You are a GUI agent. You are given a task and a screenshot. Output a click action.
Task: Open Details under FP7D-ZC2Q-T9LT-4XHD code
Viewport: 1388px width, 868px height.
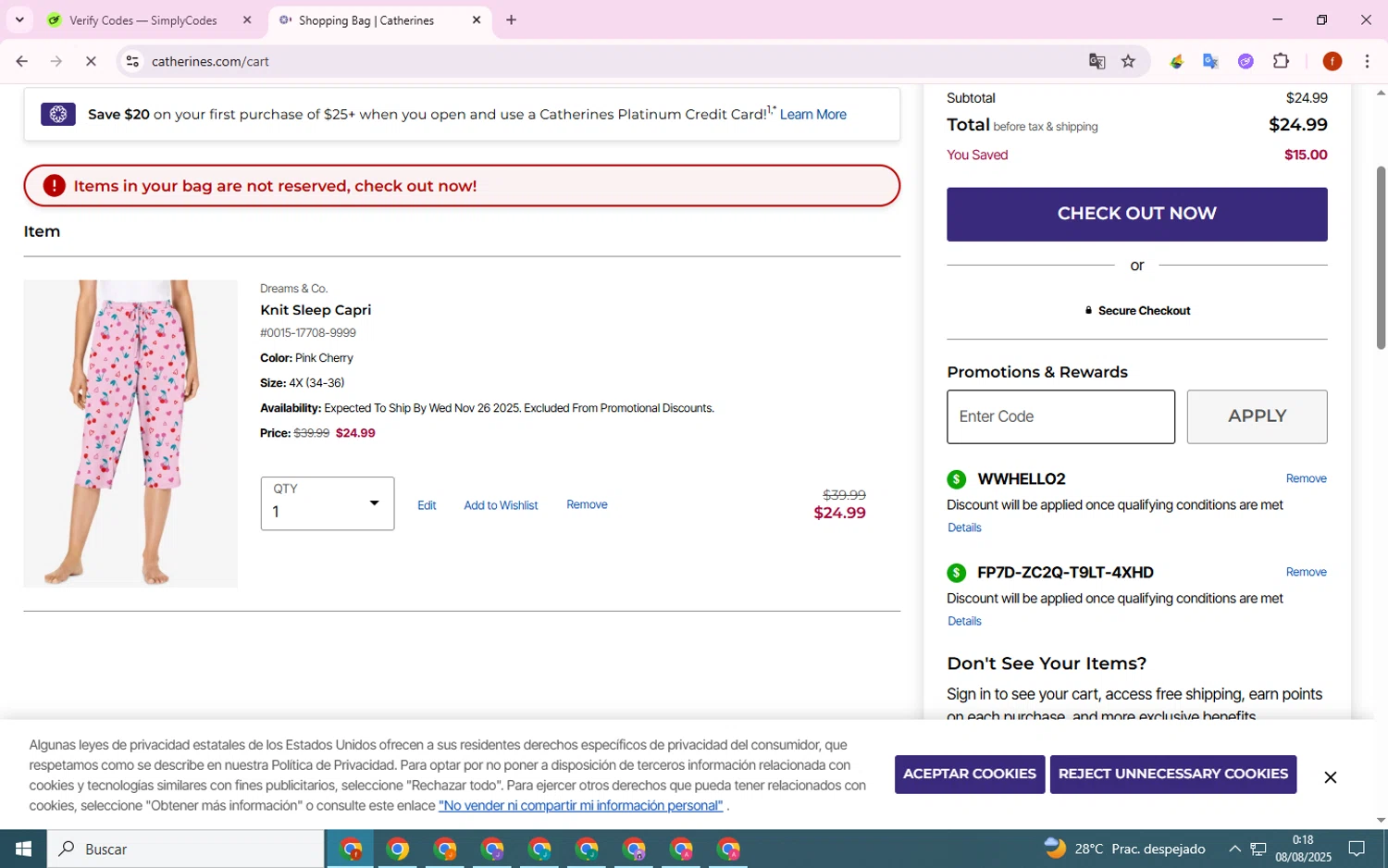click(x=964, y=621)
